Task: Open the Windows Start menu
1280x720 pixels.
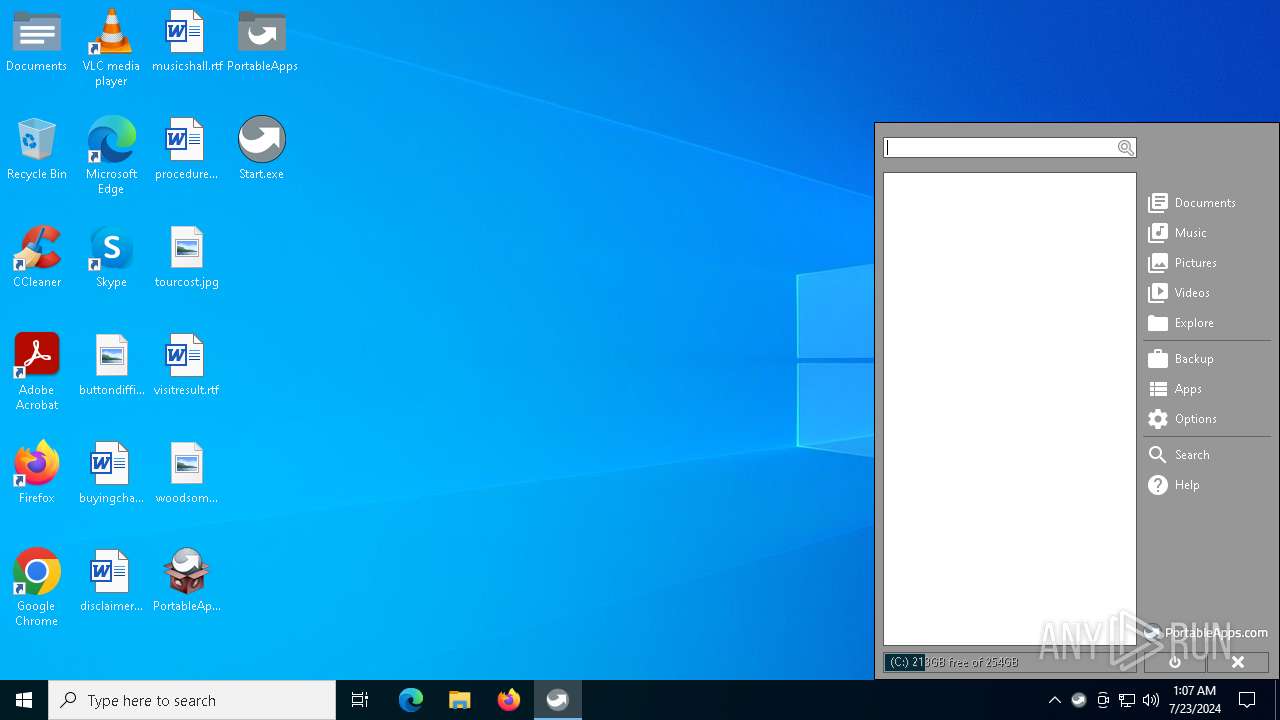Action: click(x=24, y=700)
